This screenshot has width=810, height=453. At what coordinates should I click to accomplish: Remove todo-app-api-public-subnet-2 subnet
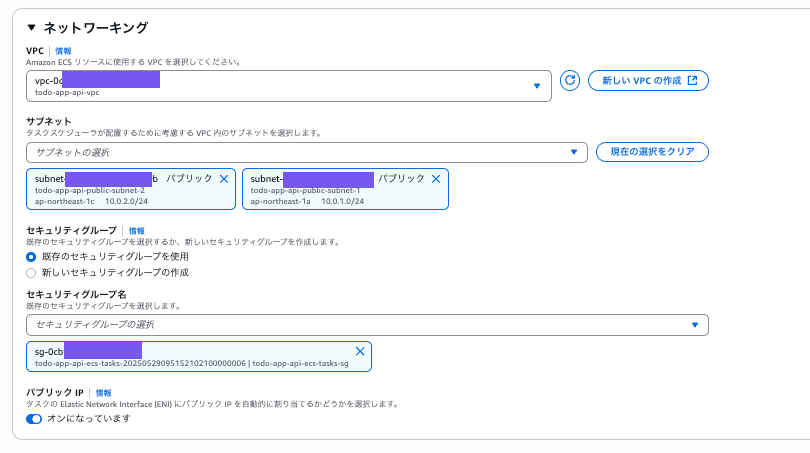pos(224,179)
